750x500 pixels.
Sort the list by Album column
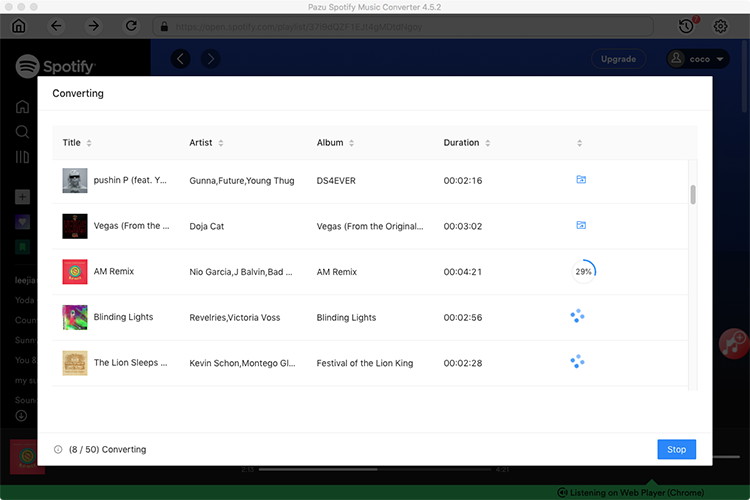tap(350, 143)
